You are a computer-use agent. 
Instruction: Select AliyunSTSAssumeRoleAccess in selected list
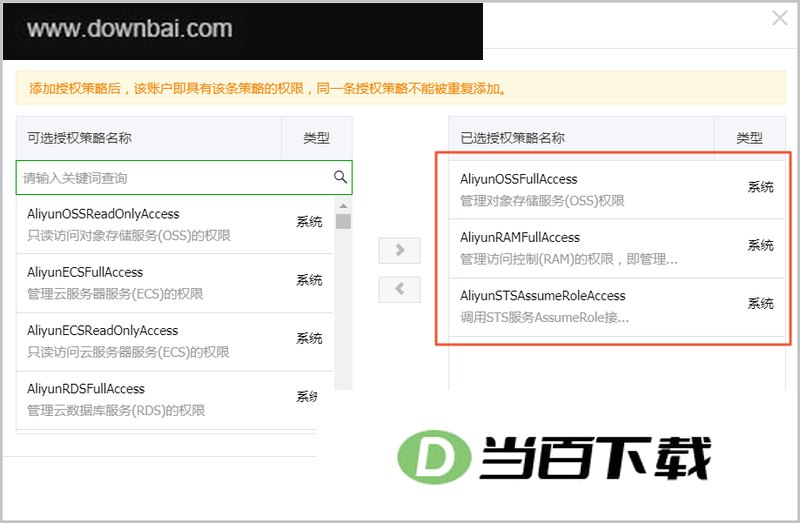616,307
